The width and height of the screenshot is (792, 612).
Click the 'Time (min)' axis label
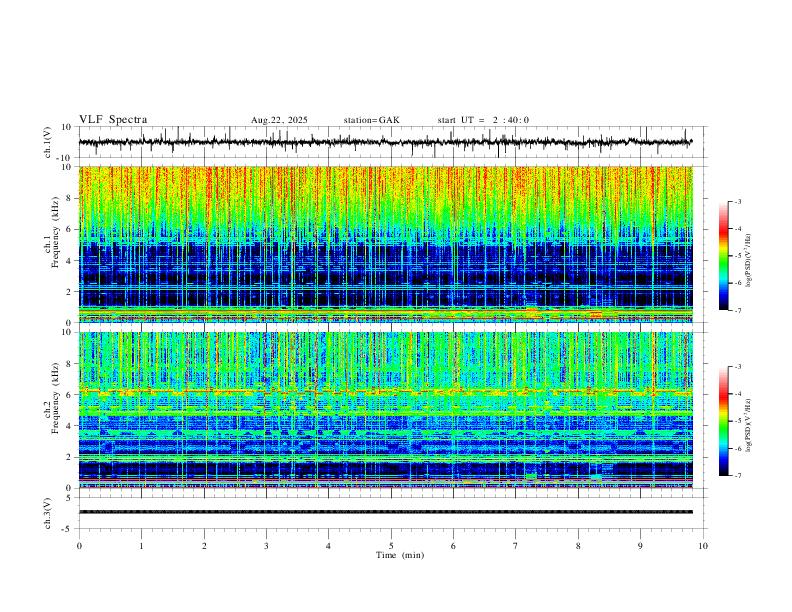tap(400, 555)
